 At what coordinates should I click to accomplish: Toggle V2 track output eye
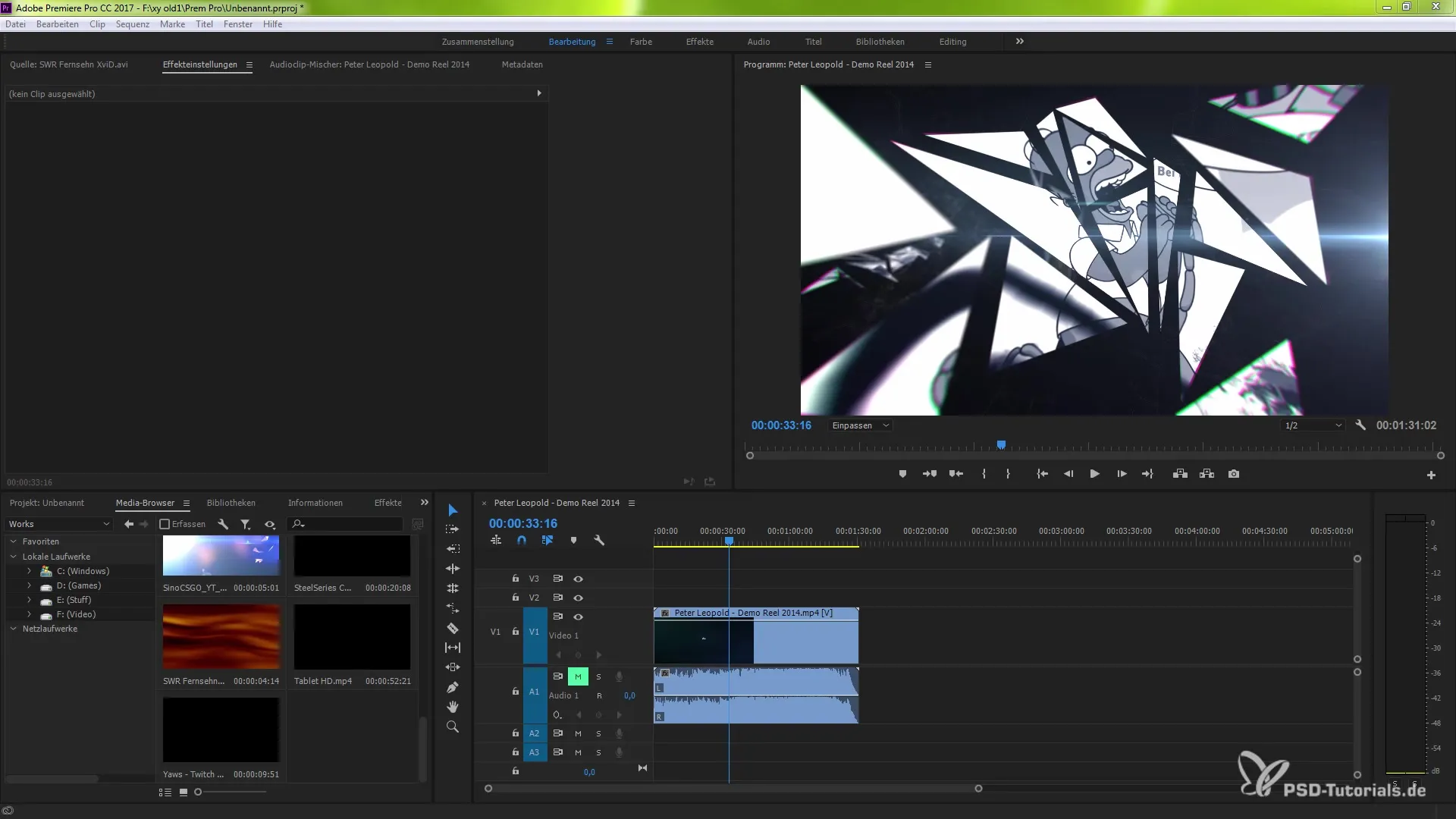click(578, 598)
